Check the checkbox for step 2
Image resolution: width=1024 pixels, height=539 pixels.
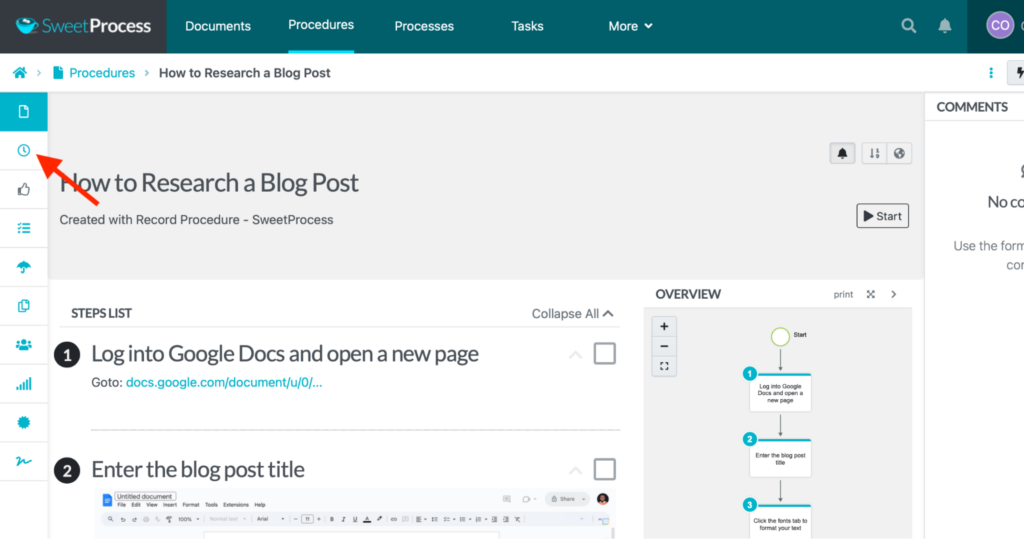click(604, 469)
